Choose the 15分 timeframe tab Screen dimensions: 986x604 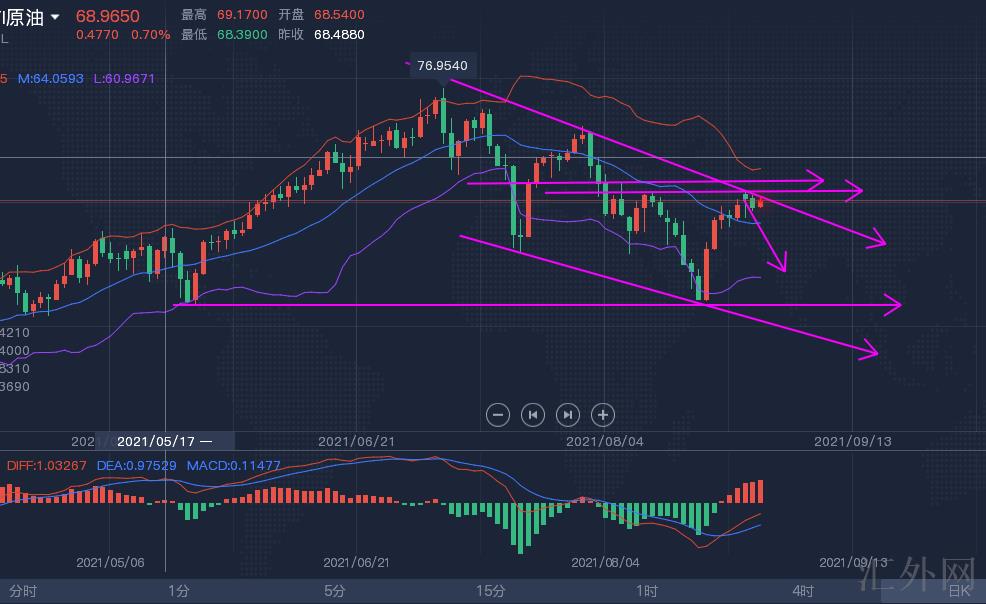pyautogui.click(x=490, y=591)
